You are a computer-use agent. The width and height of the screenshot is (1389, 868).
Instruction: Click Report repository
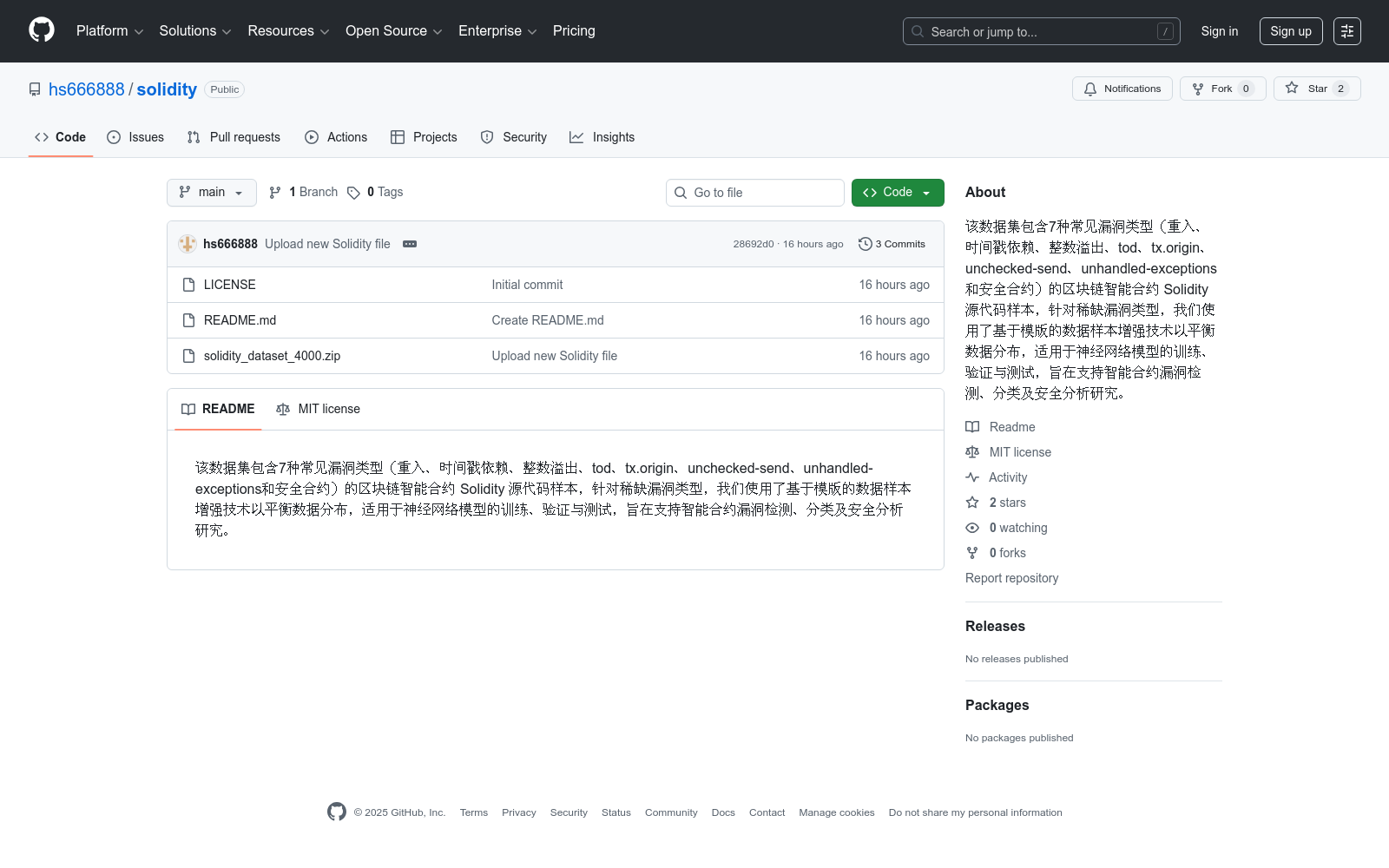click(x=1011, y=578)
